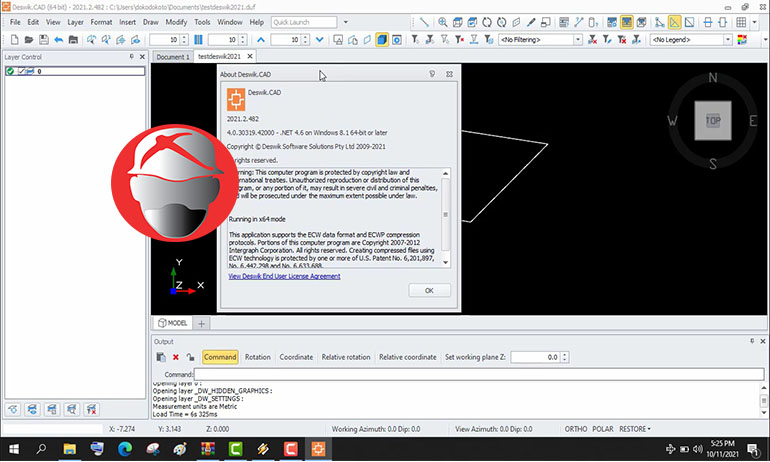Click the blue vertical bars icon

tap(198, 40)
